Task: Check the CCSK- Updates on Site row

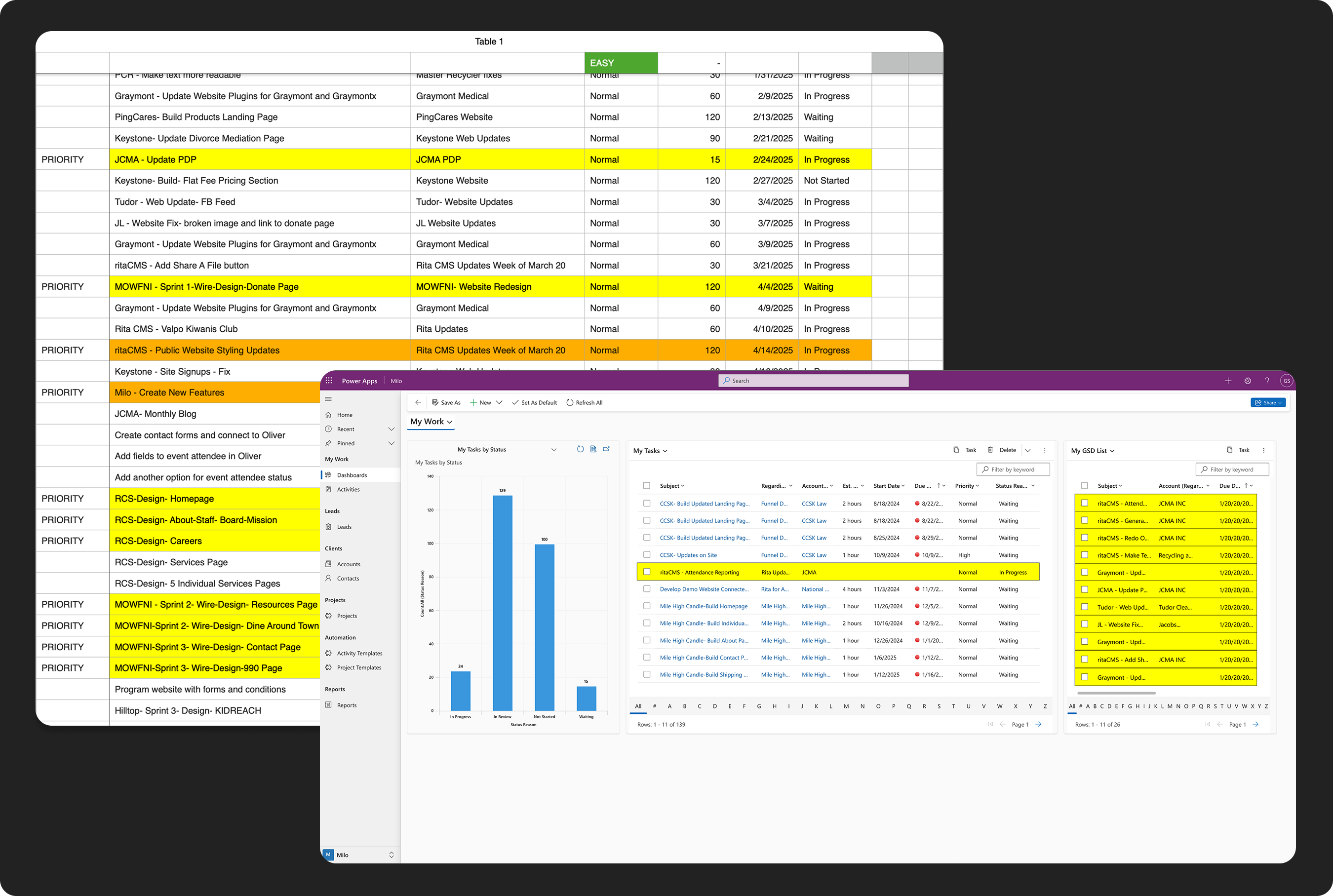Action: pyautogui.click(x=647, y=554)
